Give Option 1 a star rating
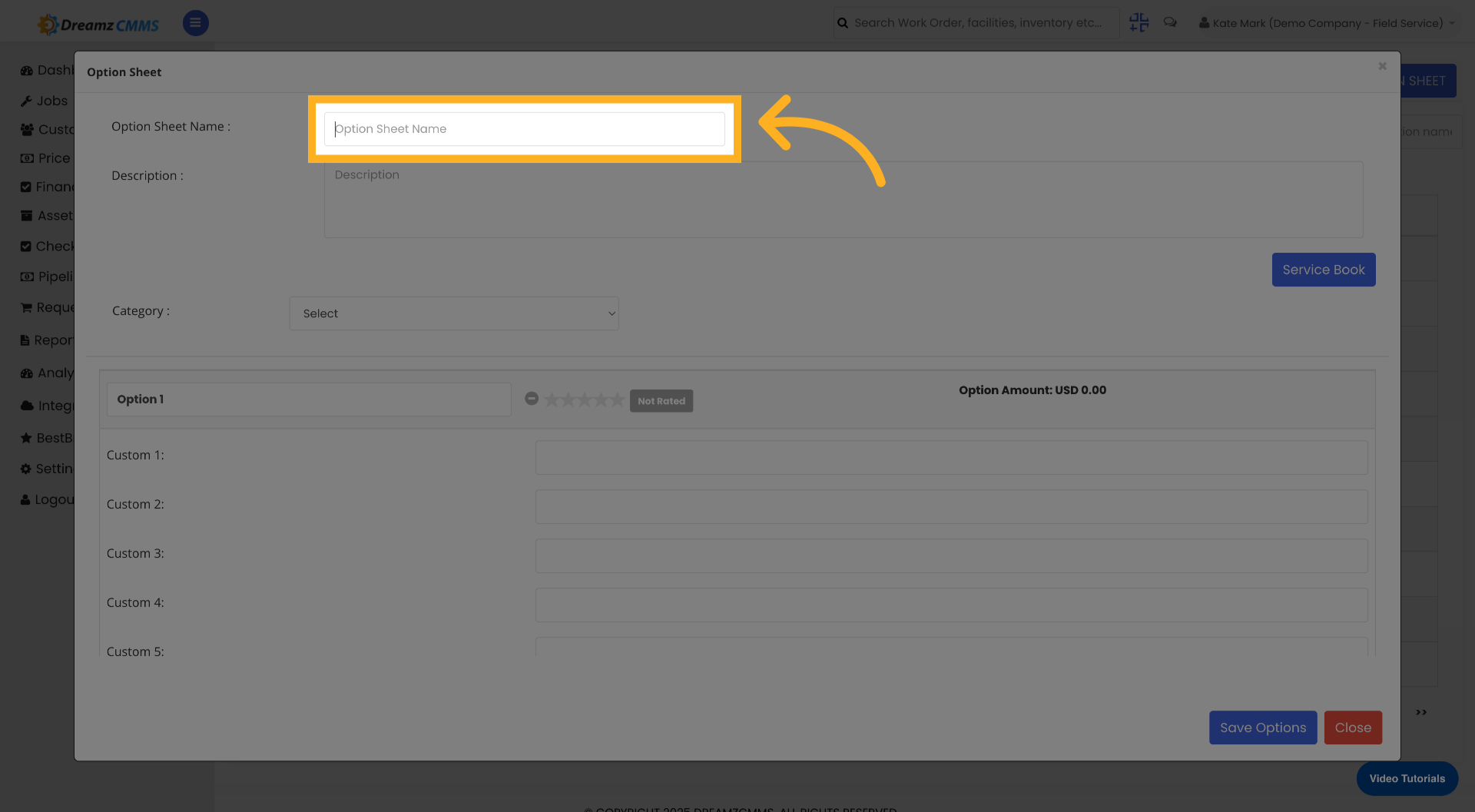 [x=584, y=399]
